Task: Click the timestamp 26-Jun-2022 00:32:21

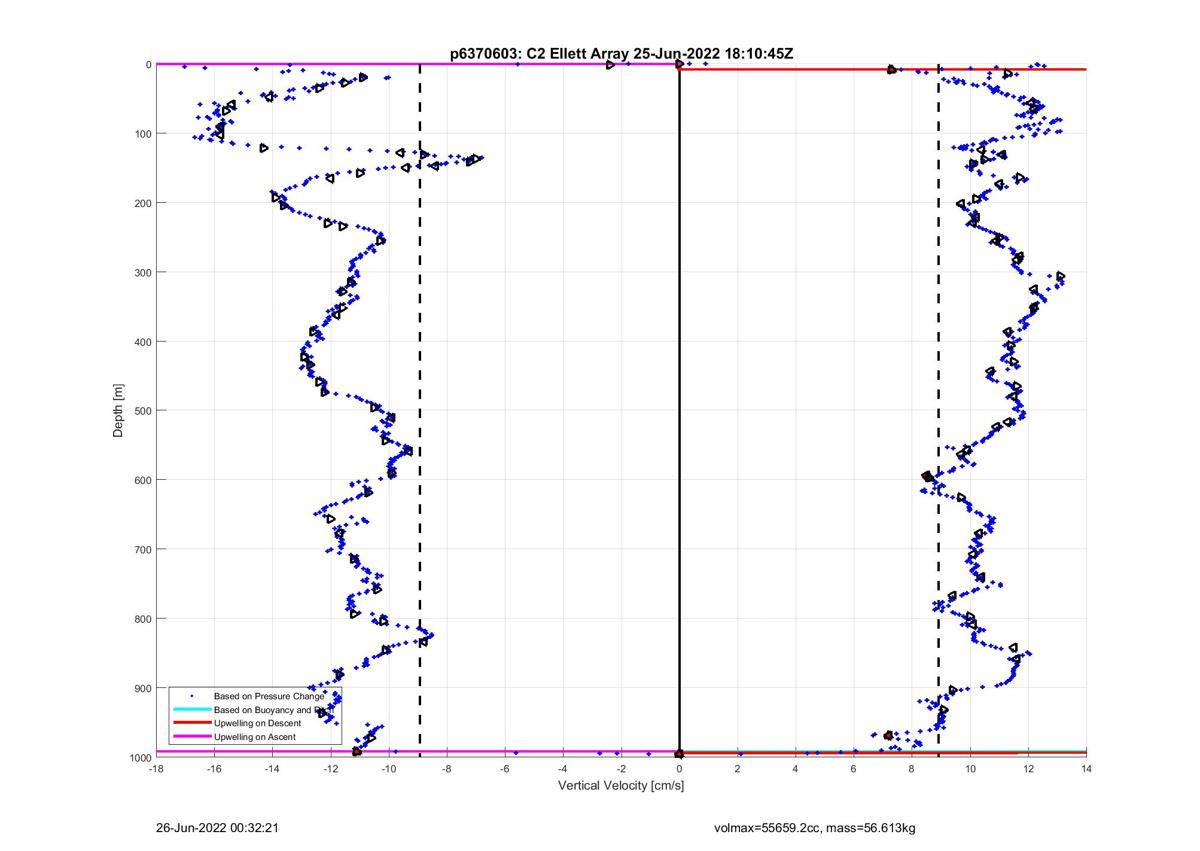Action: pos(217,828)
